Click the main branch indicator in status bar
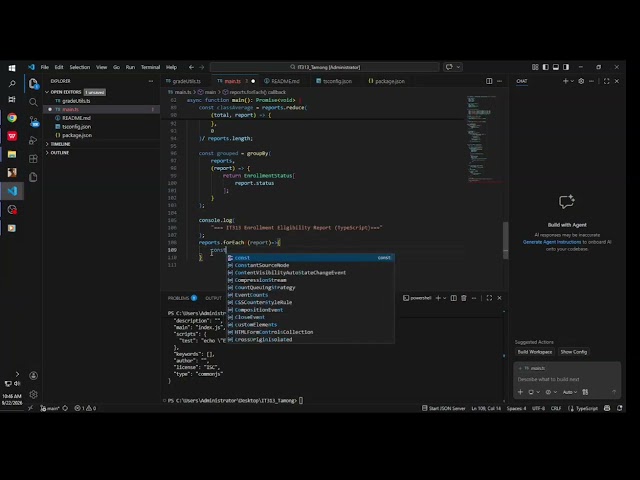The image size is (640, 480). (51, 408)
